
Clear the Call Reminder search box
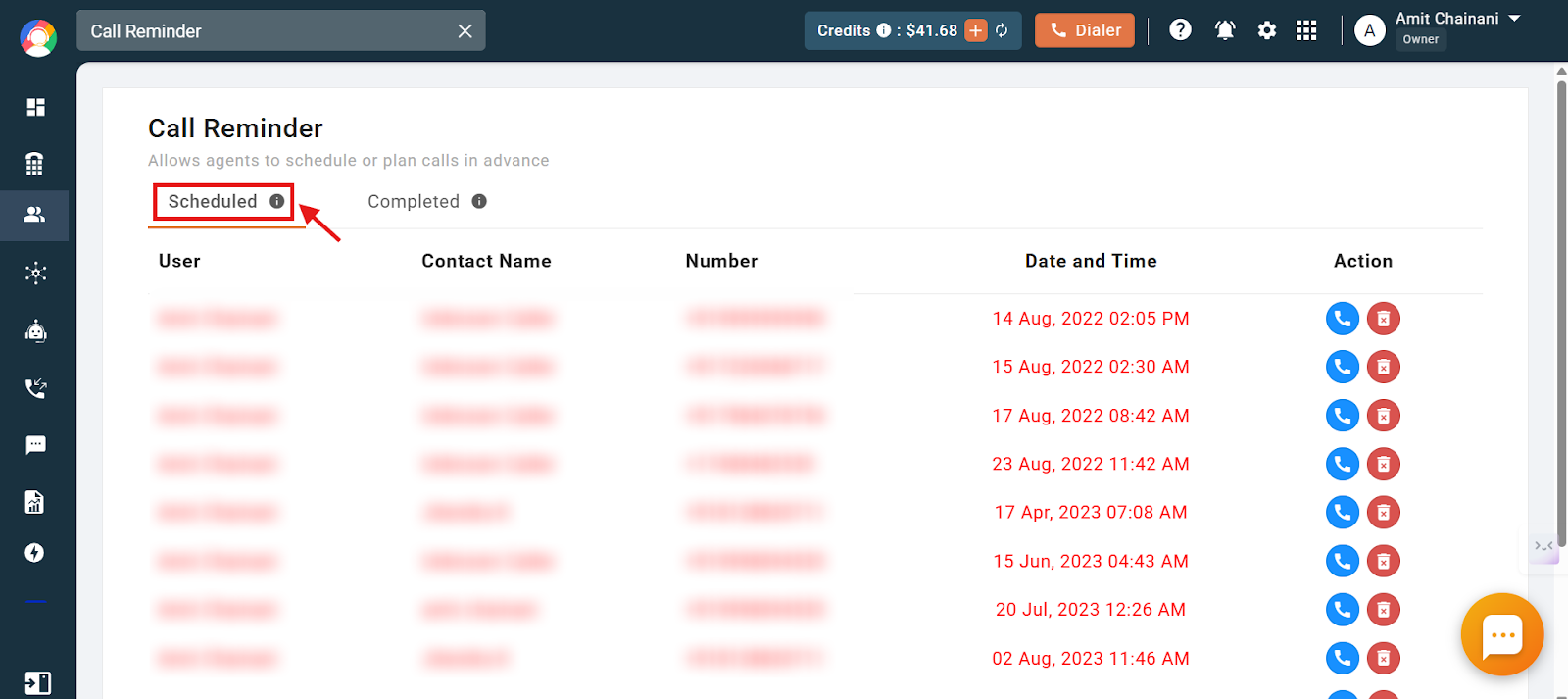click(465, 31)
